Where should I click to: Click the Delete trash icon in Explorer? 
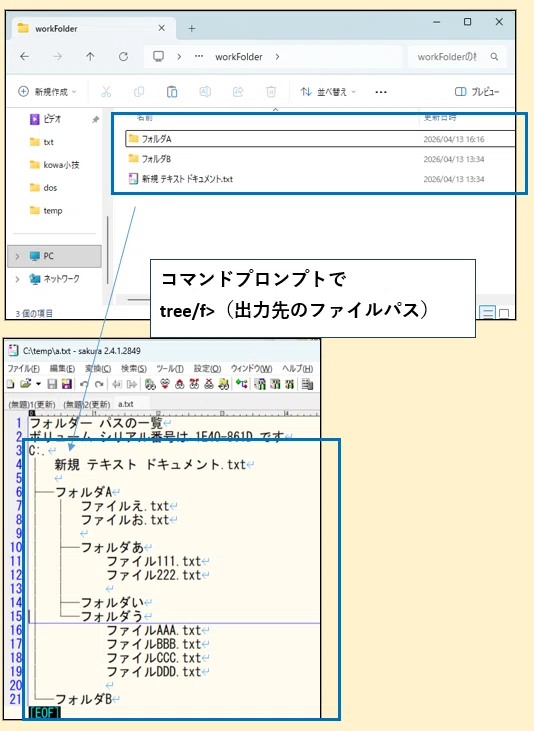tap(271, 92)
